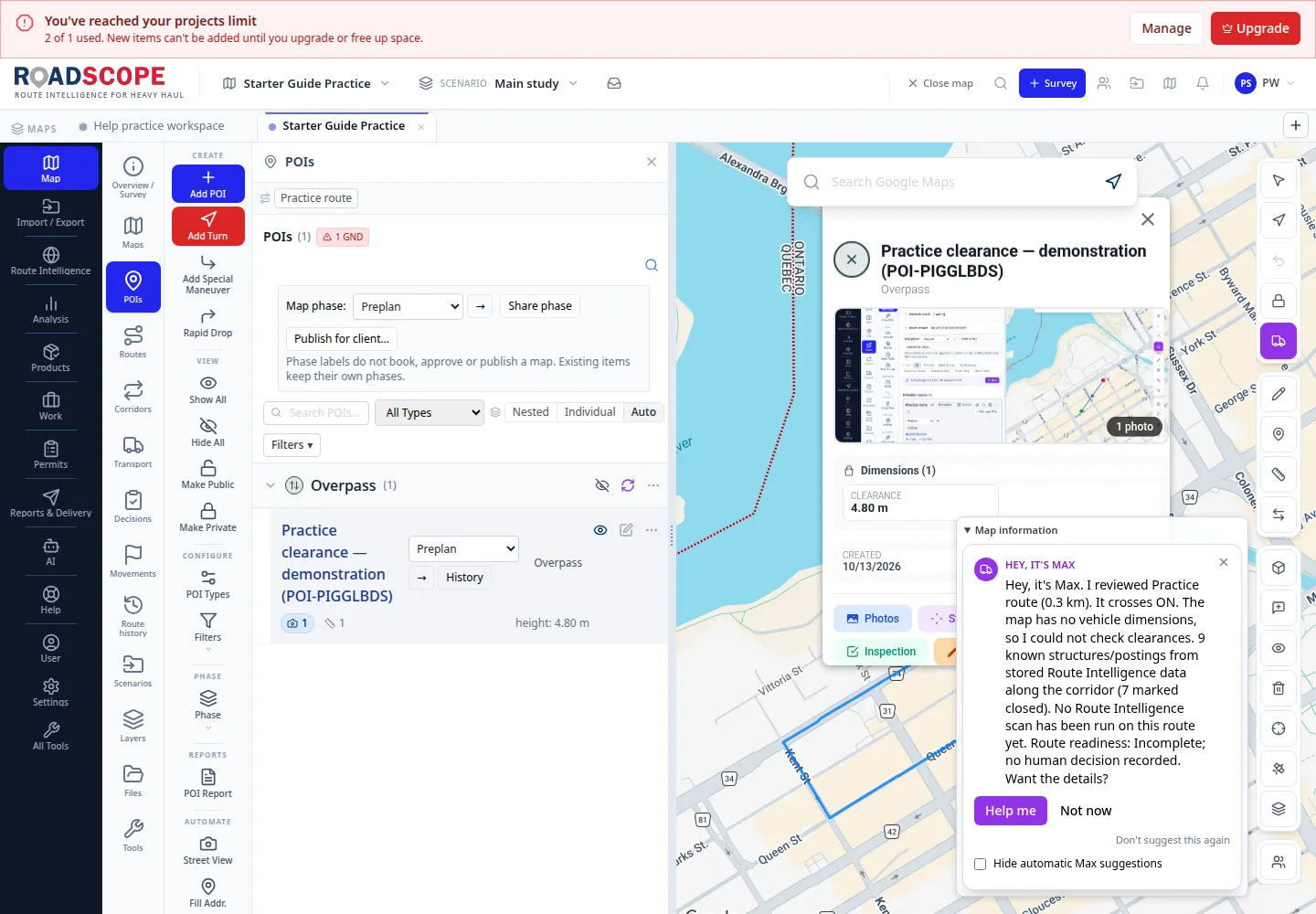Image resolution: width=1316 pixels, height=914 pixels.
Task: Select the Individual view mode
Action: coord(589,412)
